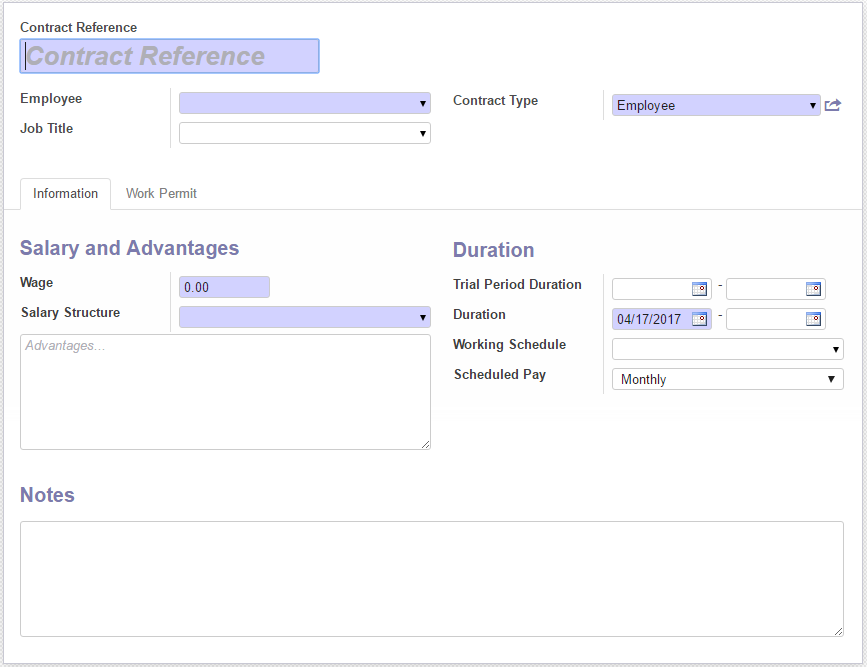The image size is (867, 667).
Task: Open calendar for Trial Period start date
Action: 699,289
